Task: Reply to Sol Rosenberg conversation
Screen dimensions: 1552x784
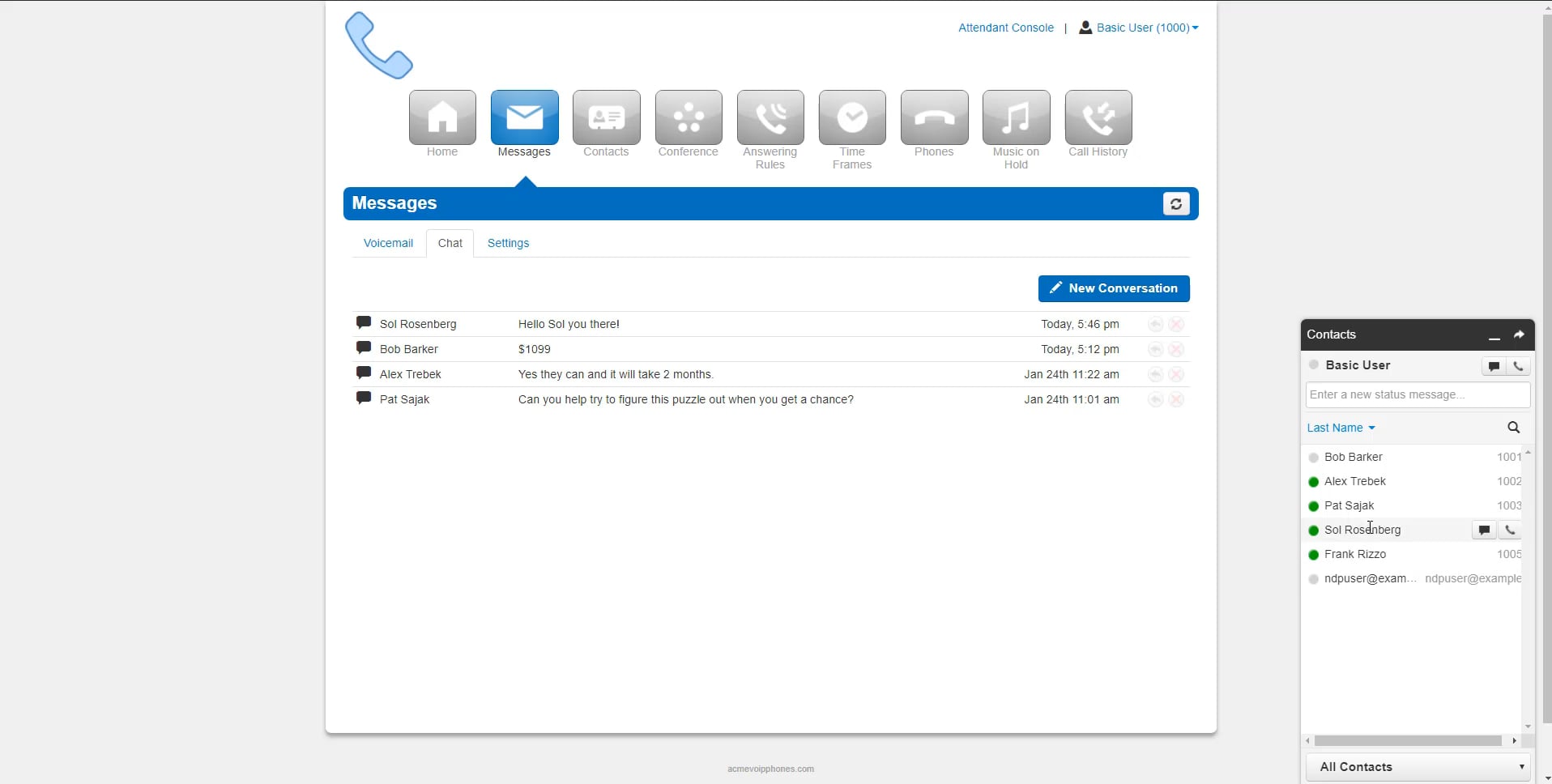Action: 1155,324
